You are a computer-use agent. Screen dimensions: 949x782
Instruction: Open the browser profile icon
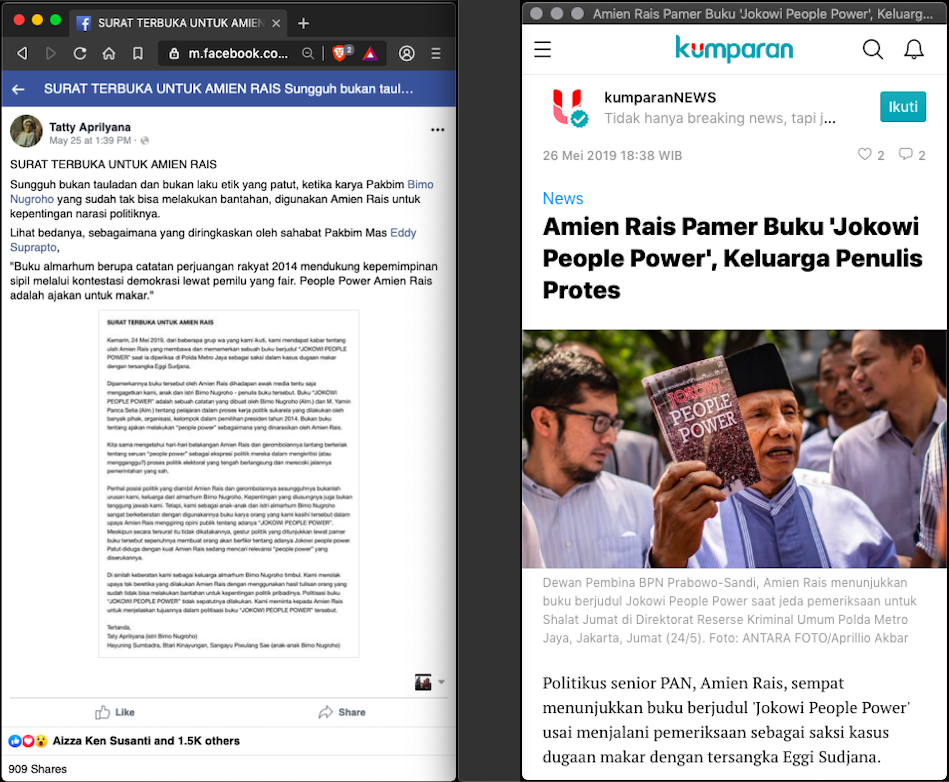(x=407, y=54)
